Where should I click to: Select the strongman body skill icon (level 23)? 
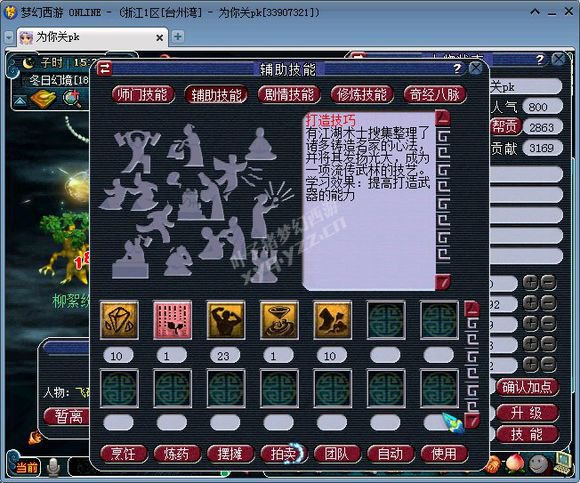226,320
